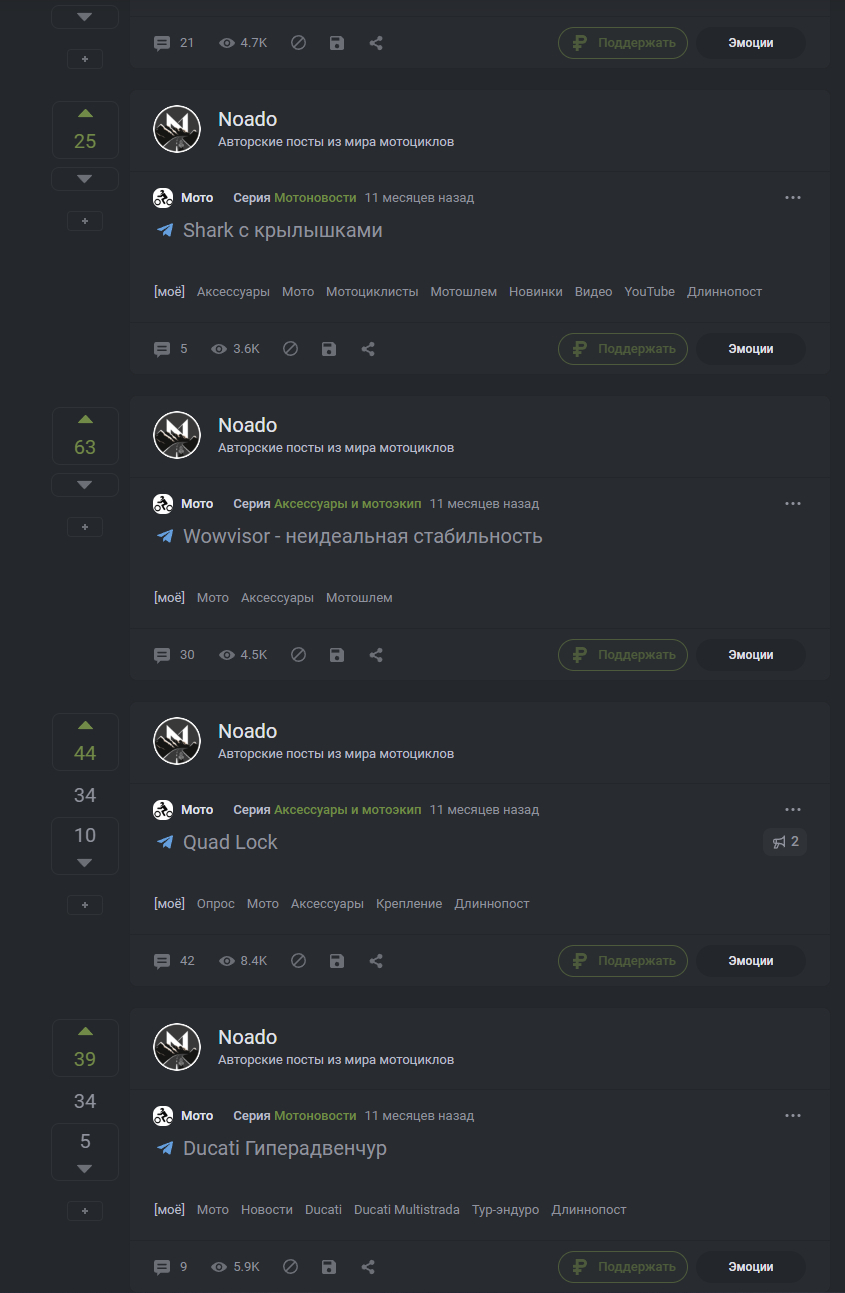Open the Мото community icon on Wowvisor post

pos(163,504)
